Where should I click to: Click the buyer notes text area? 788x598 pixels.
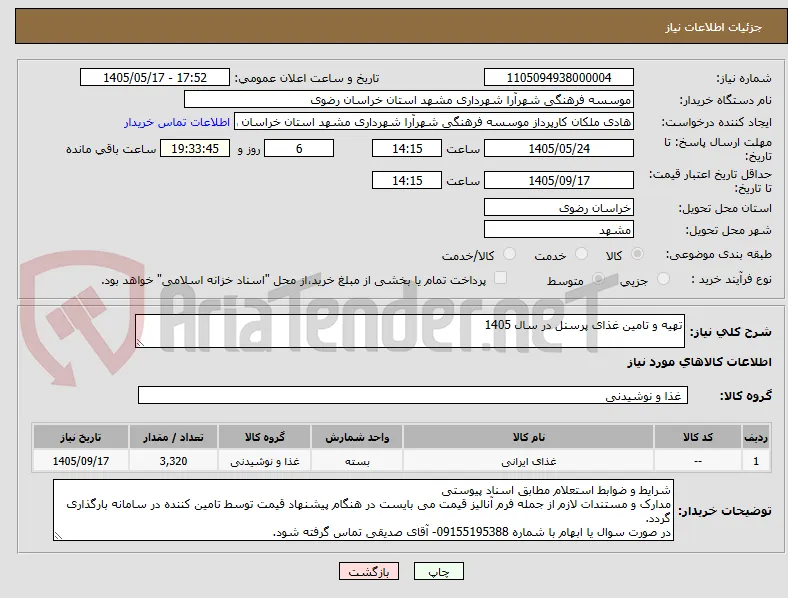(363, 510)
